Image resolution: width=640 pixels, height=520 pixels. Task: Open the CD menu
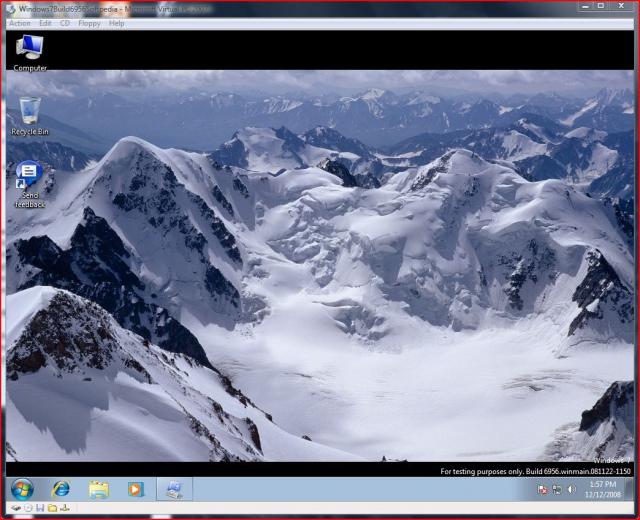pyautogui.click(x=65, y=23)
